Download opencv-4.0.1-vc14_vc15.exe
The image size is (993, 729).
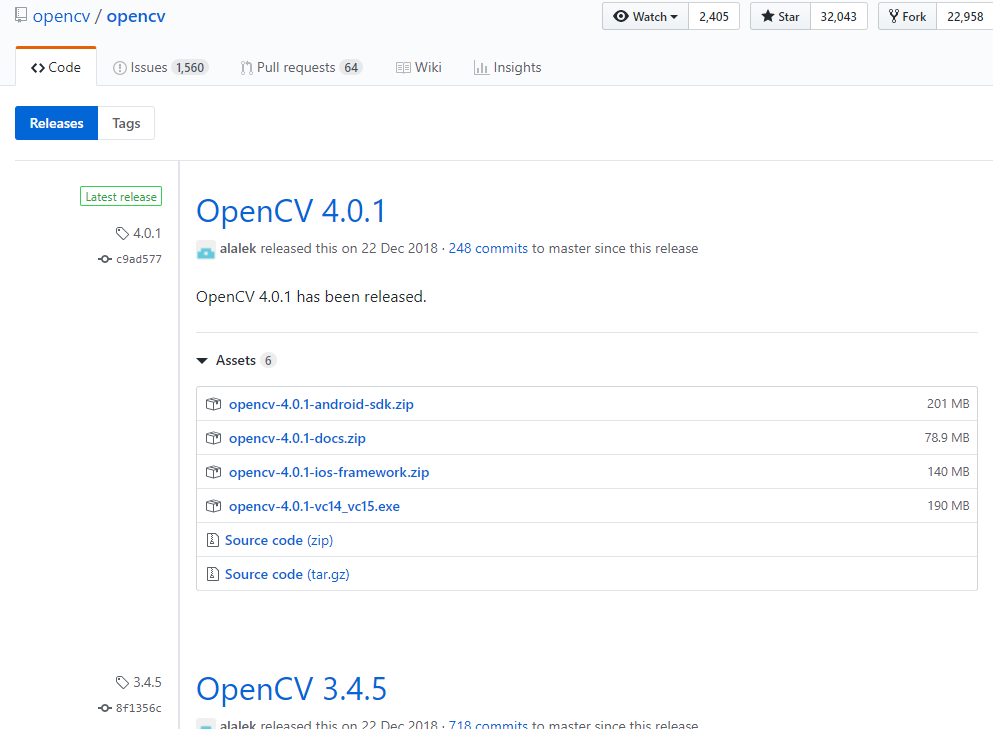tap(314, 507)
